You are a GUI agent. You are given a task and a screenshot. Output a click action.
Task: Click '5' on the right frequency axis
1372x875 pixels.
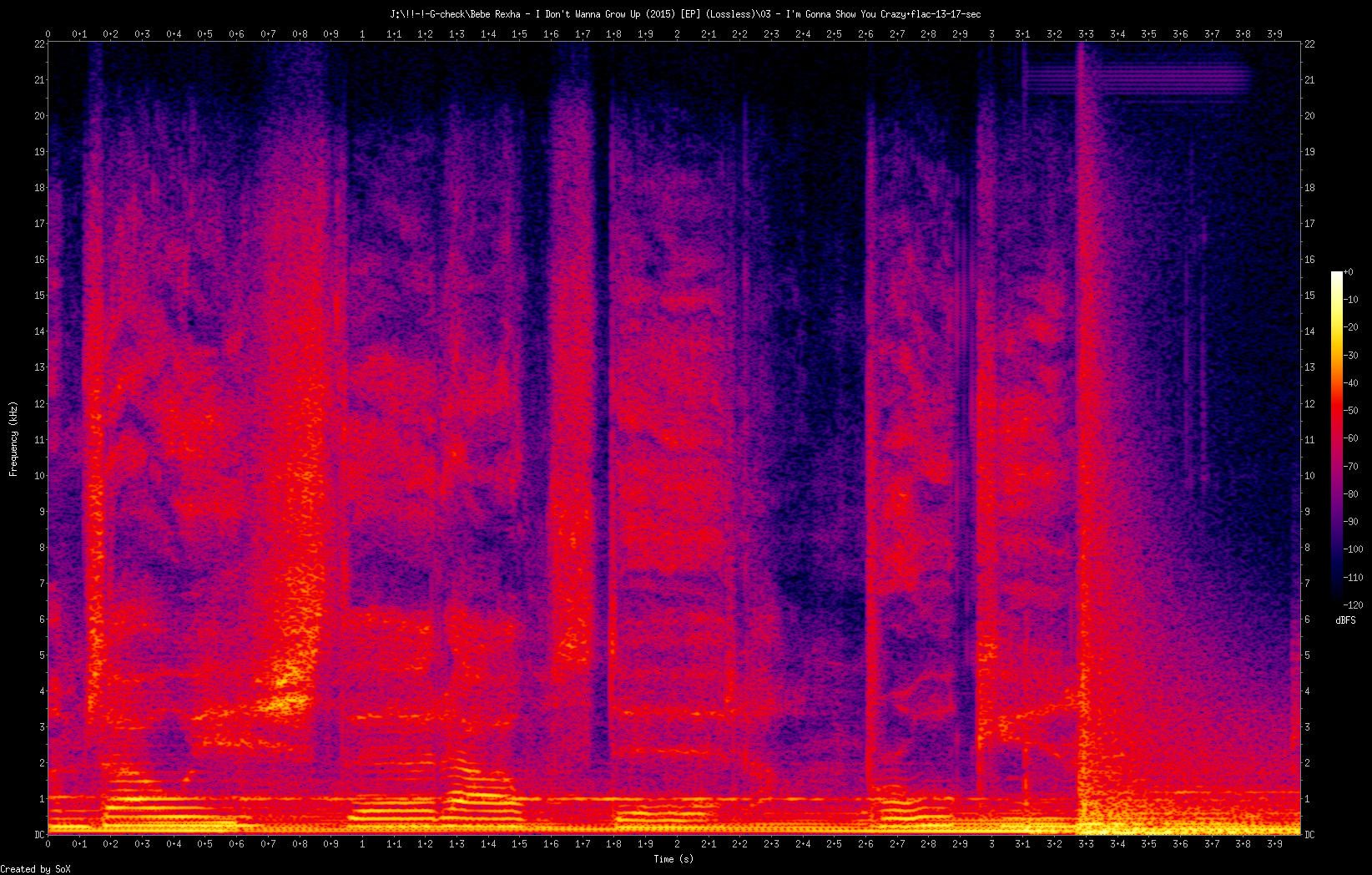pos(1308,655)
